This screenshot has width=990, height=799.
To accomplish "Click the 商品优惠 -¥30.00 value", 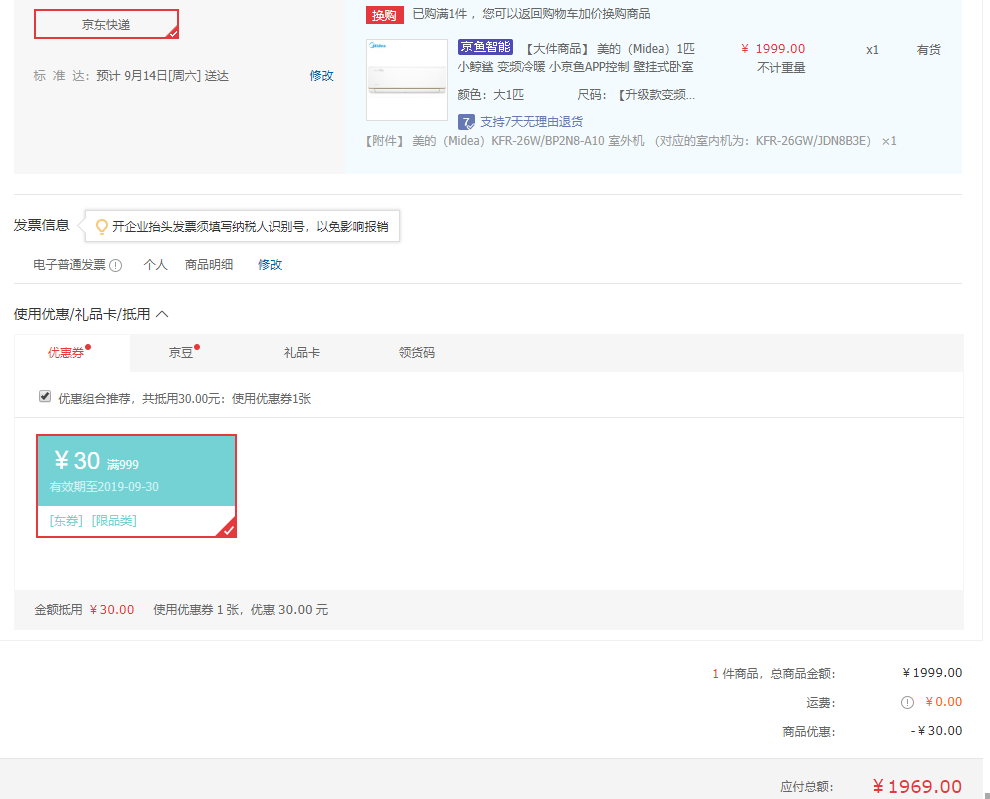I will pyautogui.click(x=936, y=731).
